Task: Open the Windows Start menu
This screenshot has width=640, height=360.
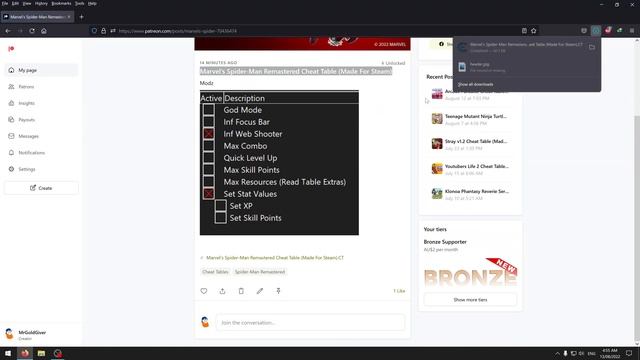Action: (x=8, y=353)
